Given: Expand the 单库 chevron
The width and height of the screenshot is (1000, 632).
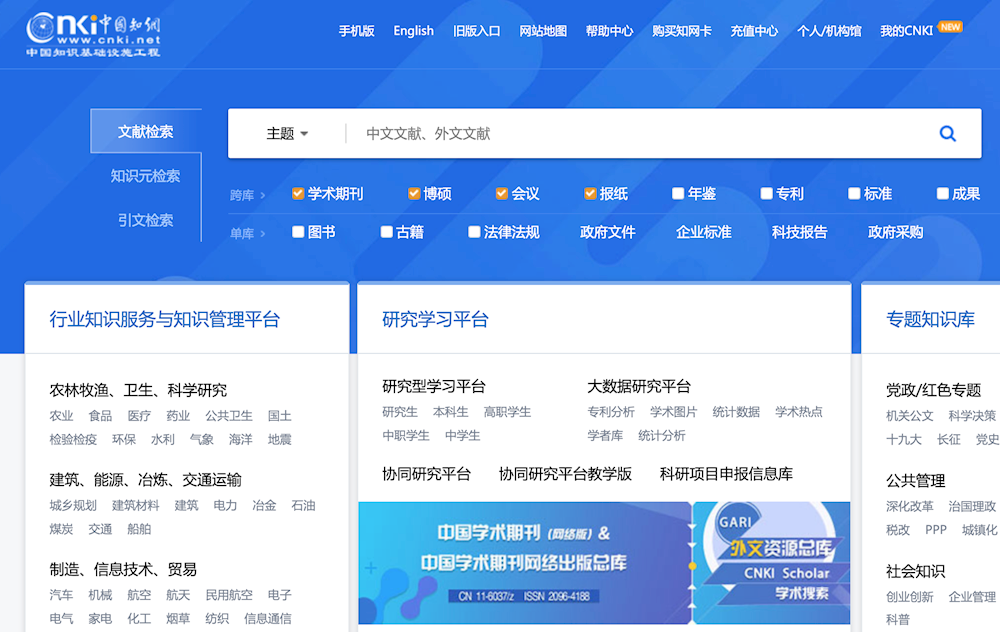Looking at the screenshot, I should 263,233.
